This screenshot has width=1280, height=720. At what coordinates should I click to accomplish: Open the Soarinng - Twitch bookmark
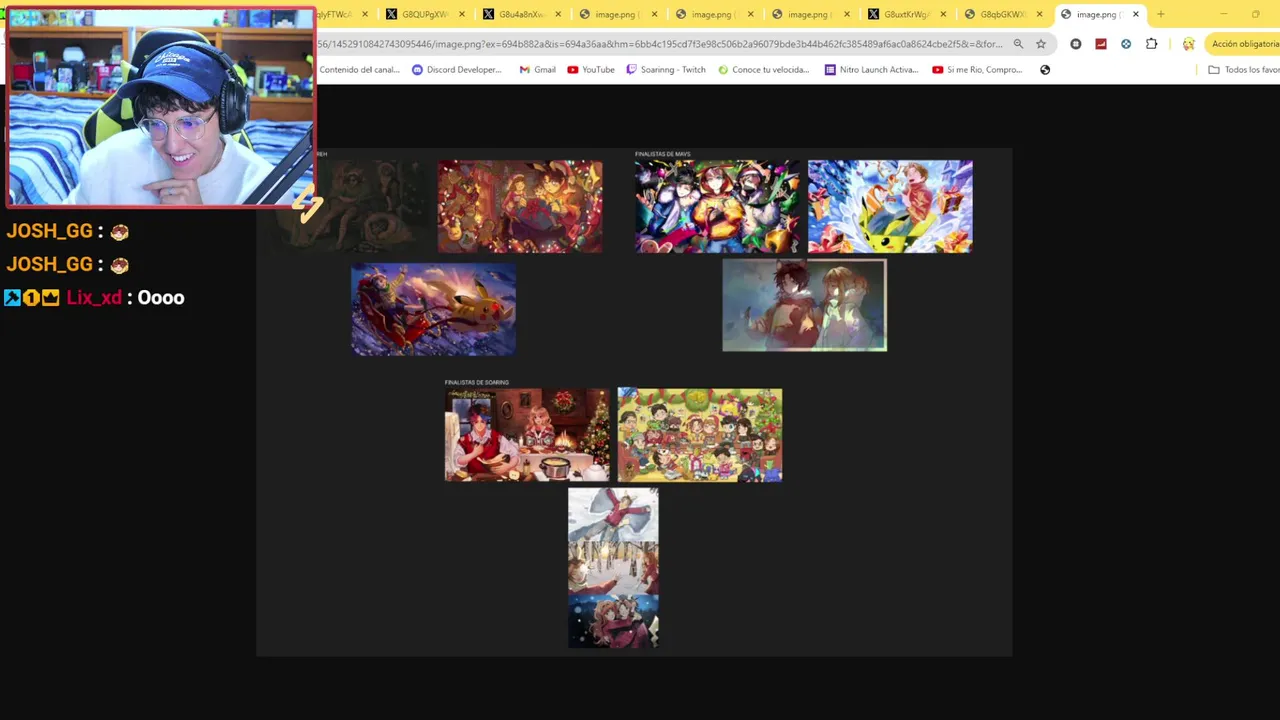(x=666, y=70)
